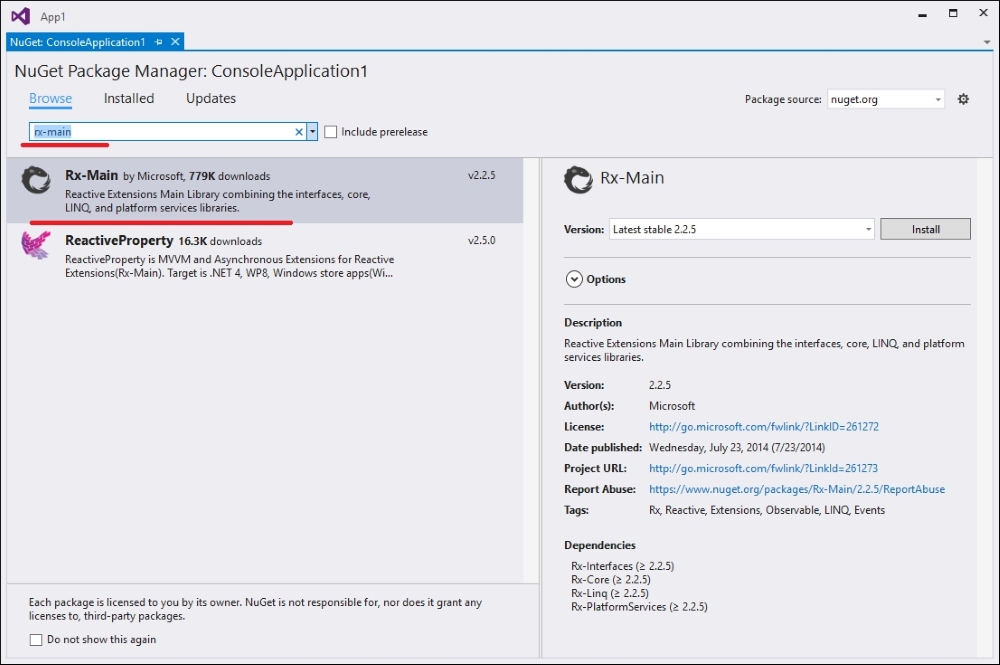Image resolution: width=1000 pixels, height=665 pixels.
Task: Pin the NuGet ConsoleApplication1 tab
Action: click(x=158, y=42)
